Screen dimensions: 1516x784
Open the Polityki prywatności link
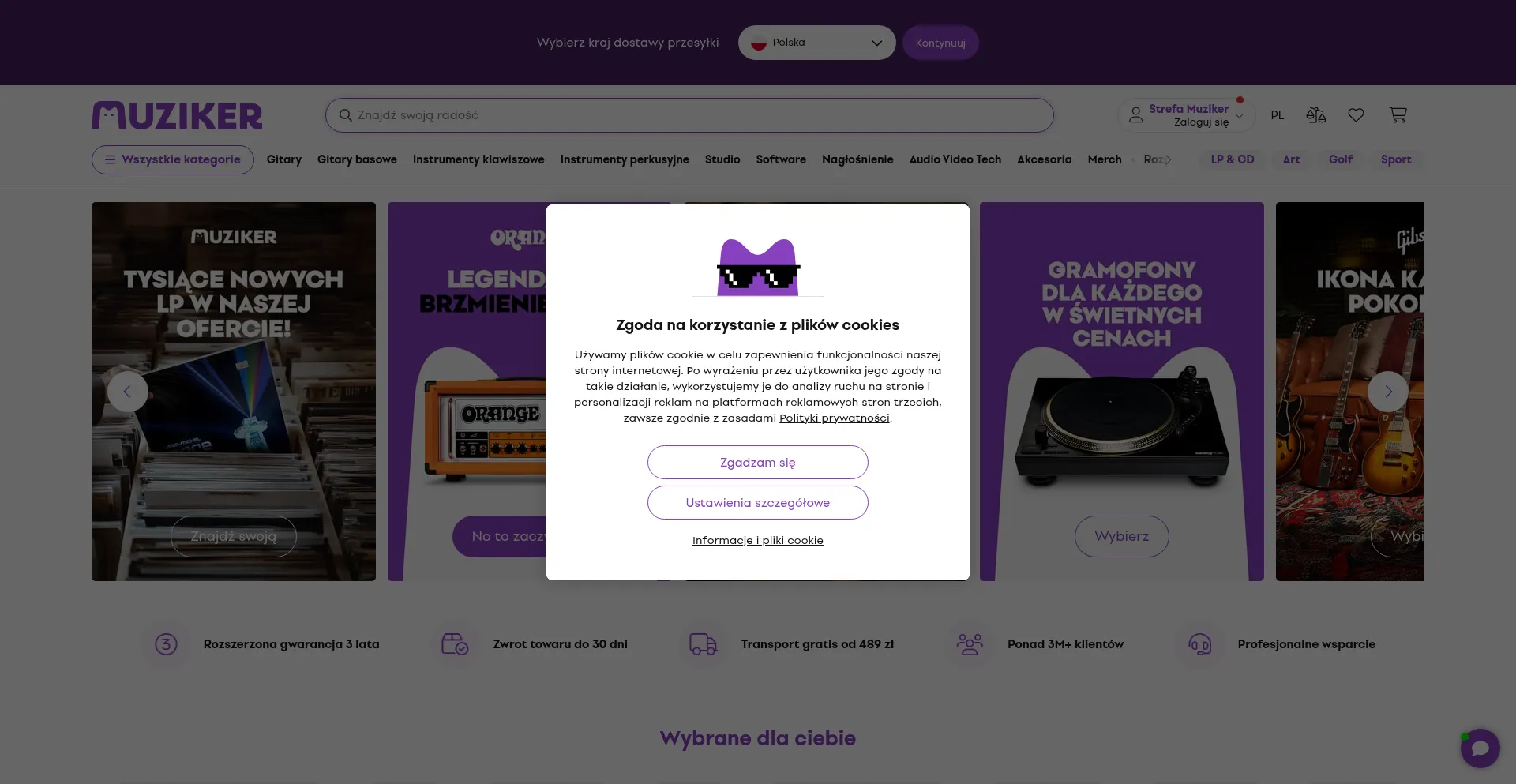tap(834, 418)
